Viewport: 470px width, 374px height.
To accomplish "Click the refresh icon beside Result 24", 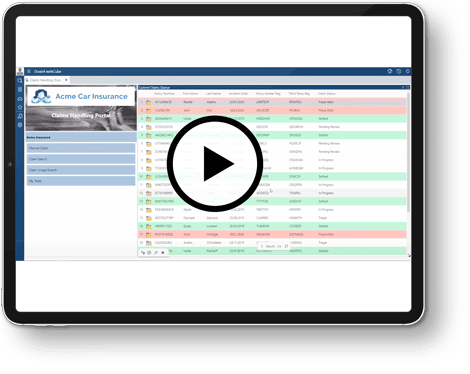I will tap(286, 246).
